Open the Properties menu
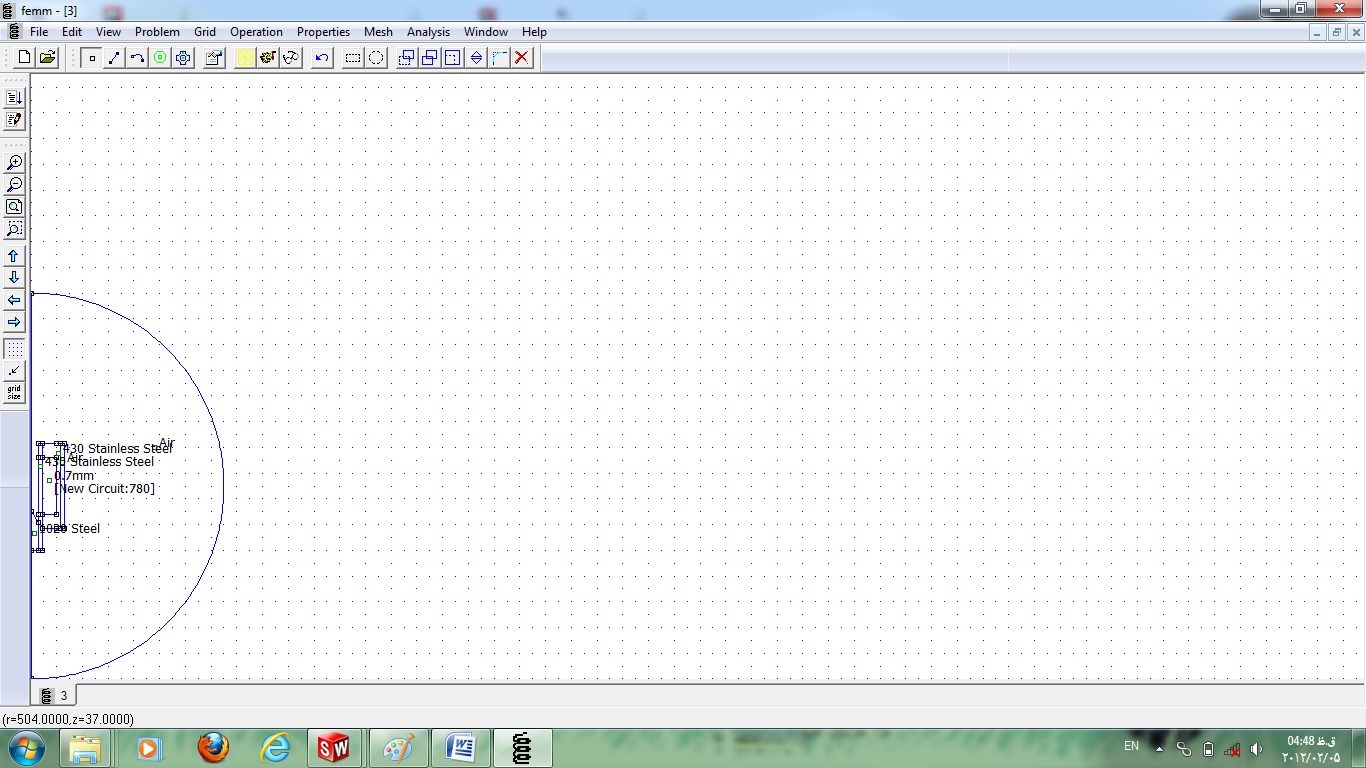 click(x=323, y=32)
